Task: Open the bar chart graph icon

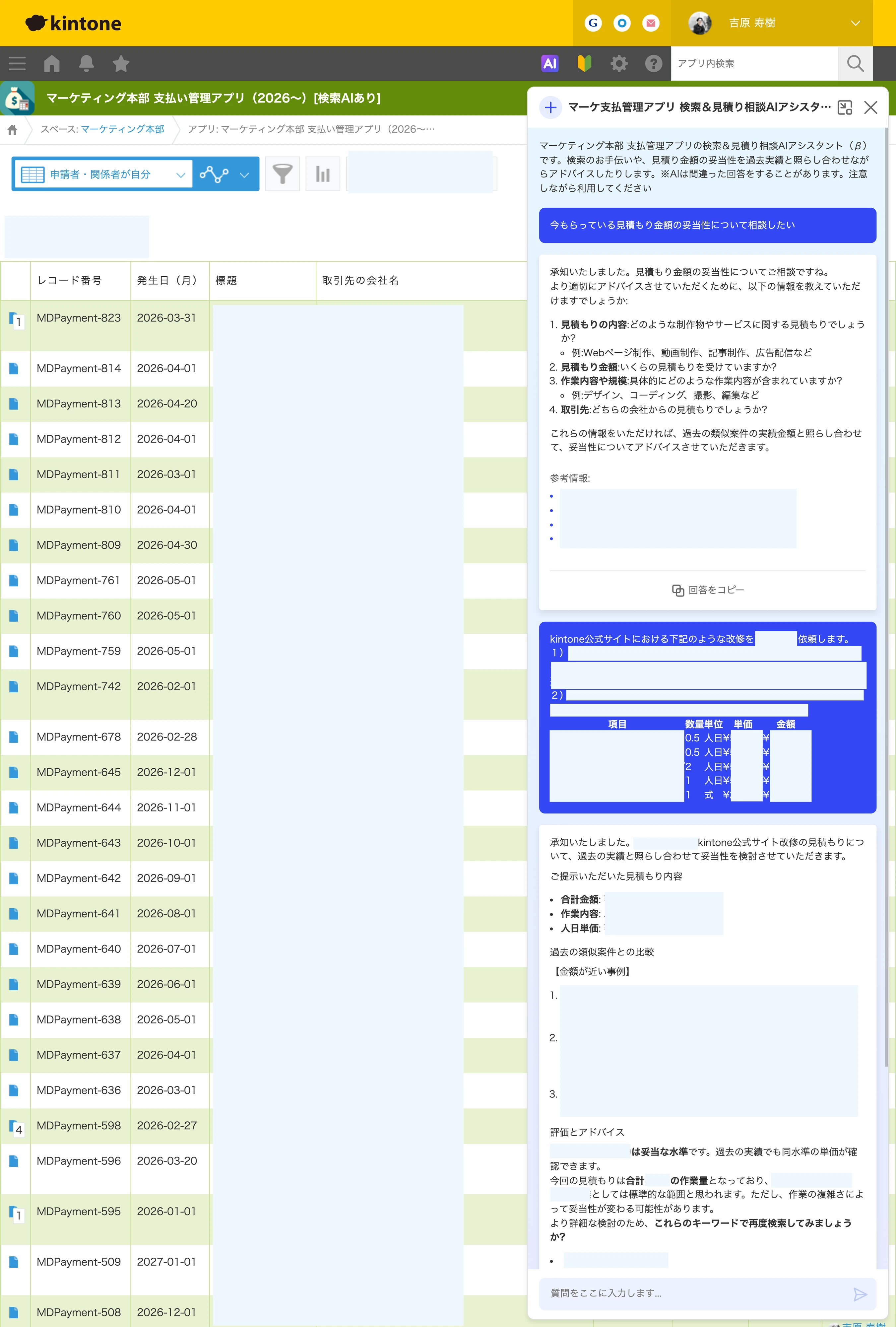Action: pos(323,174)
